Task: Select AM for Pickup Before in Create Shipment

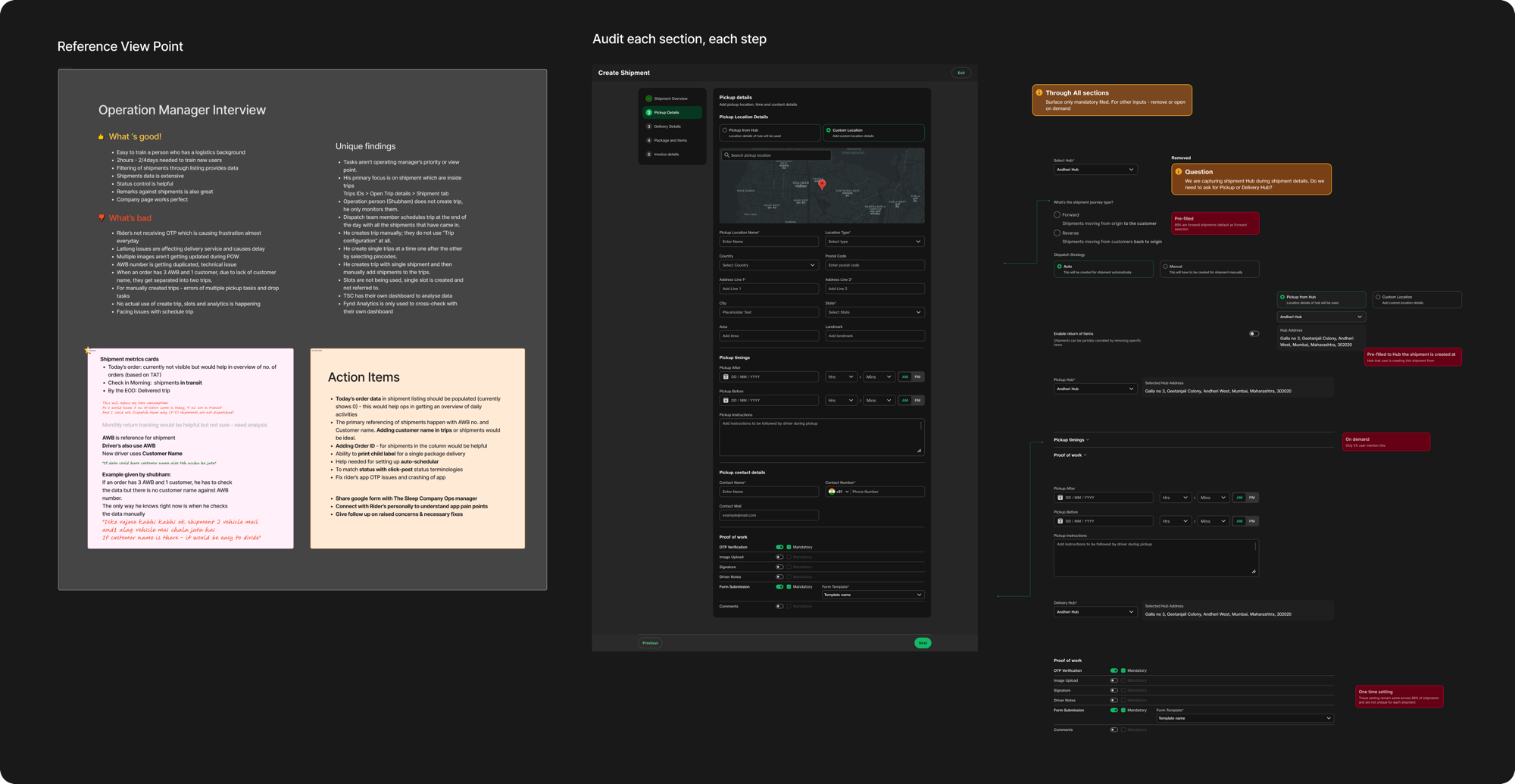Action: (904, 400)
